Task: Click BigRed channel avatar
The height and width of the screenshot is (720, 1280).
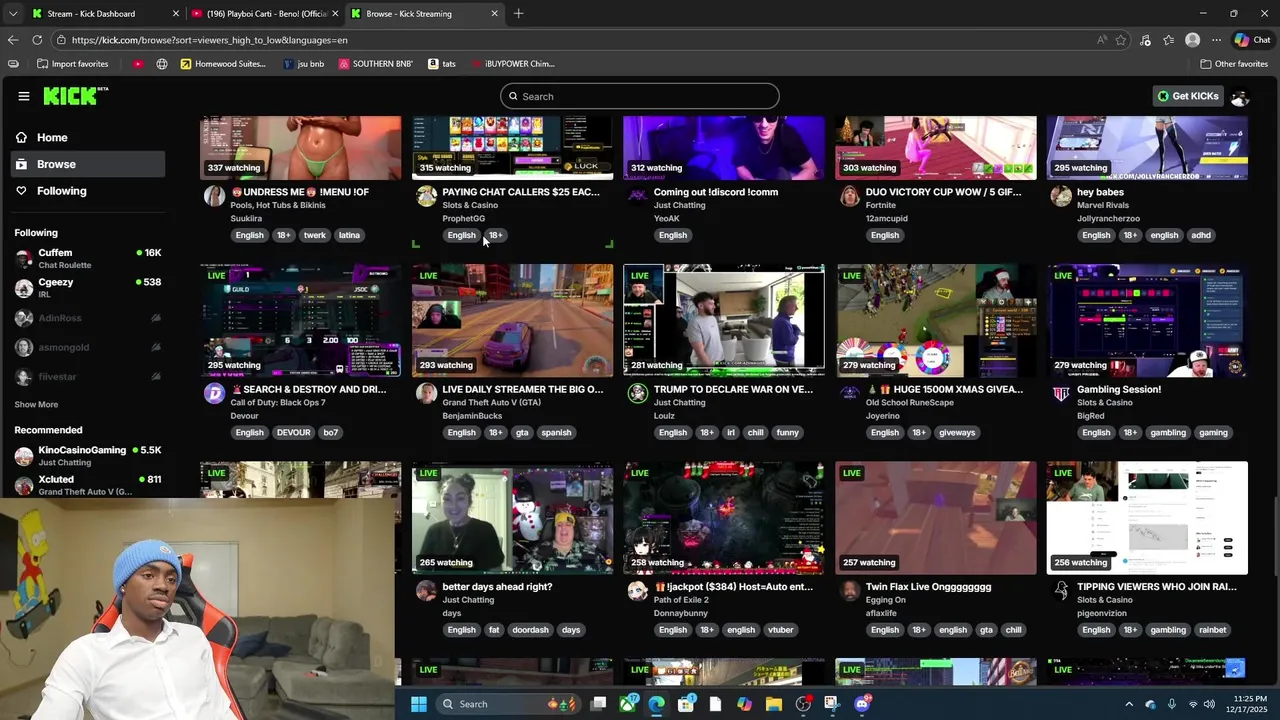Action: point(1061,393)
